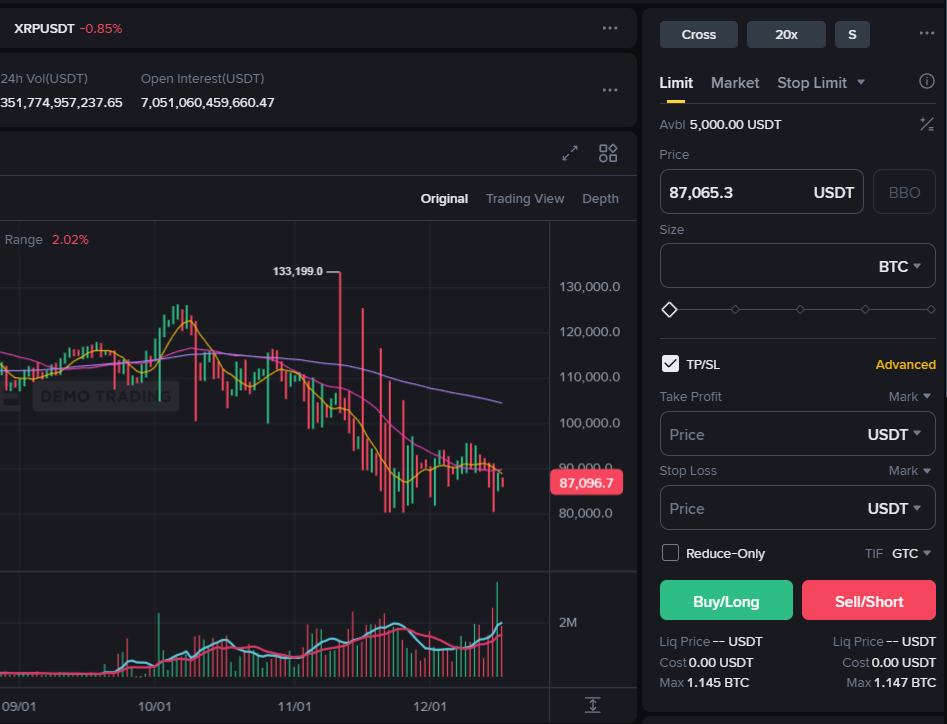The width and height of the screenshot is (947, 724).
Task: Open the Size unit BTC dropdown
Action: [x=906, y=265]
